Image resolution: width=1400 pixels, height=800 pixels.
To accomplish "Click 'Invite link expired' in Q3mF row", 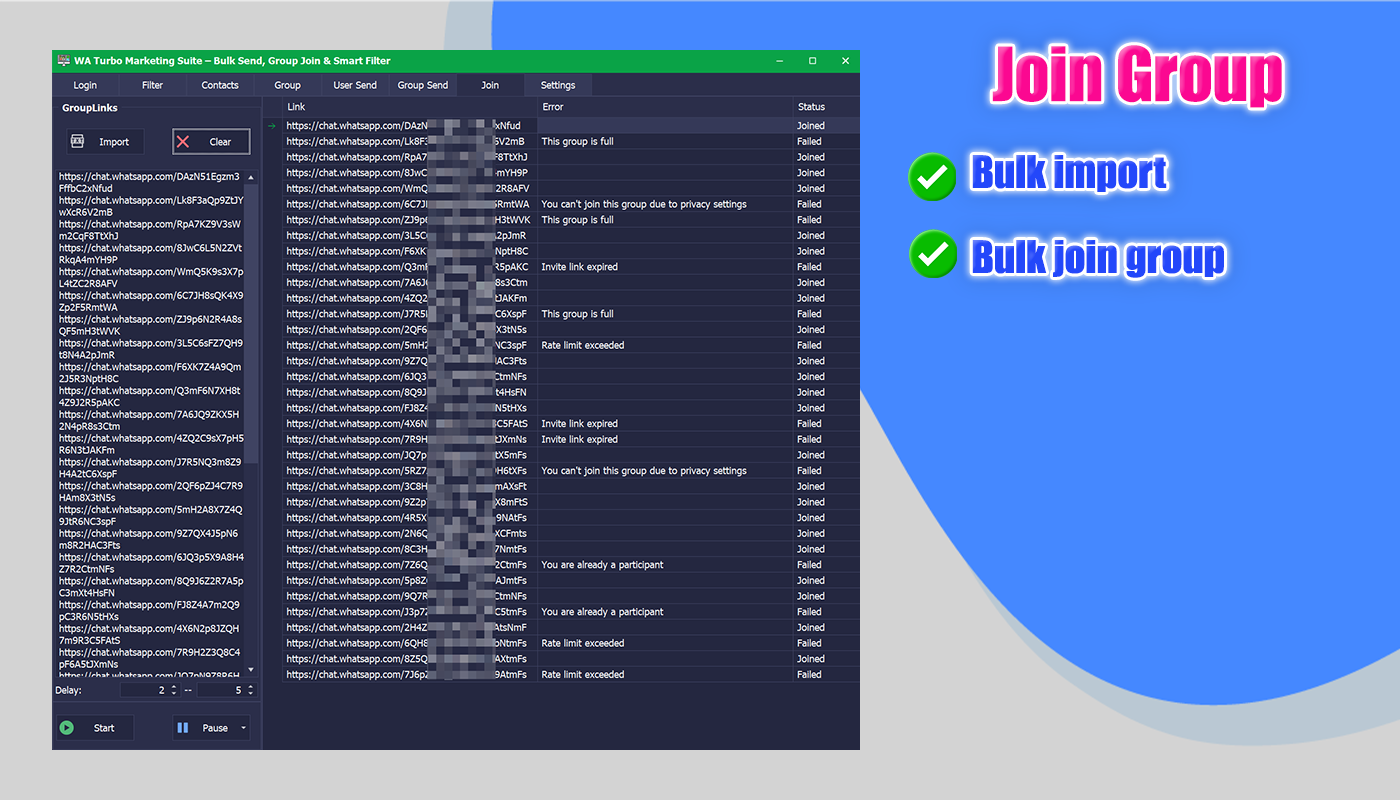I will (x=580, y=267).
